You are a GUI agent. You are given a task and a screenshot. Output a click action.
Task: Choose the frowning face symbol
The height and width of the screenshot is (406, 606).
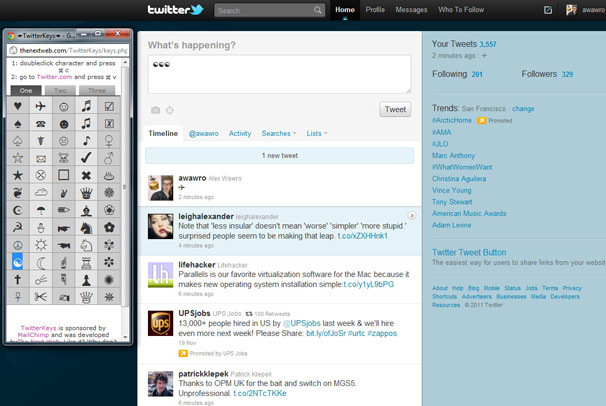(63, 141)
